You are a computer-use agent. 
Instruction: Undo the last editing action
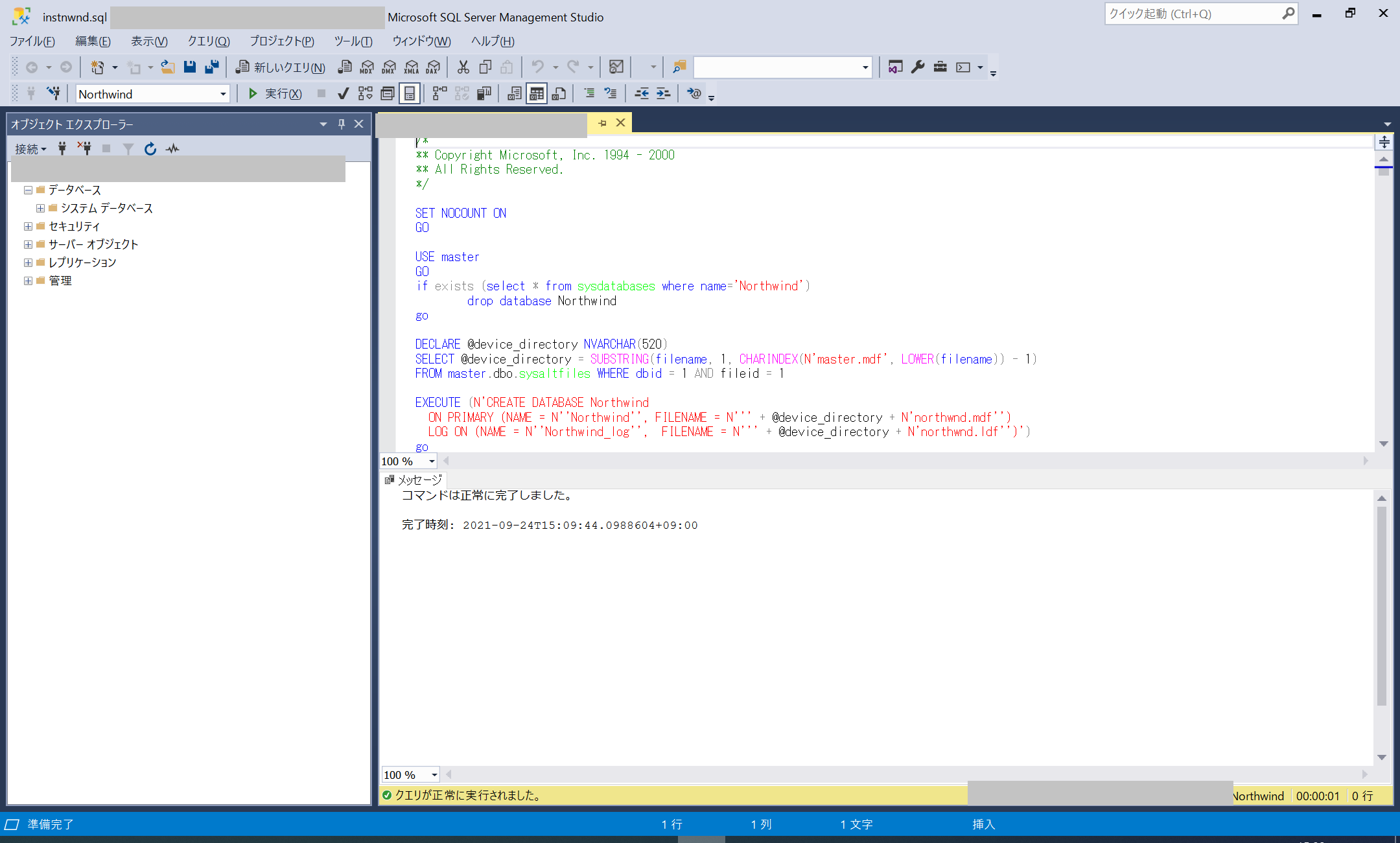pos(537,67)
